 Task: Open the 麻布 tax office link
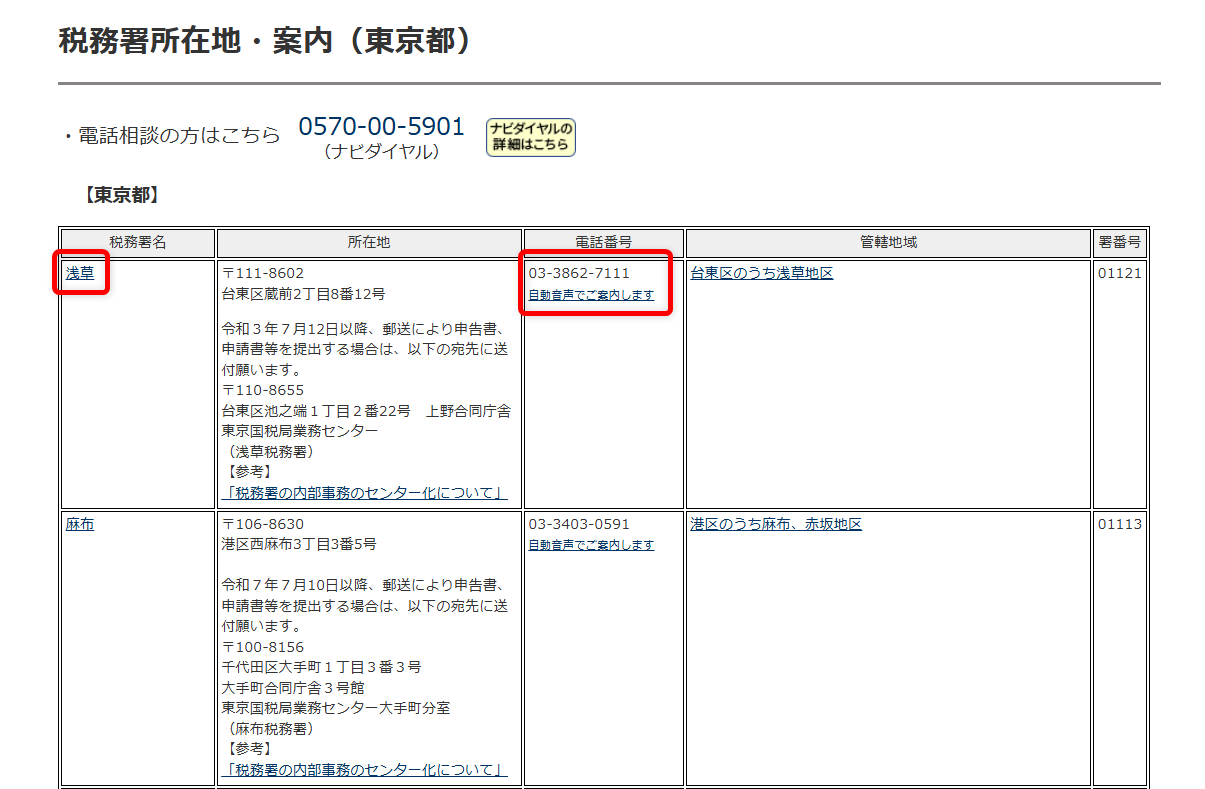pos(80,524)
